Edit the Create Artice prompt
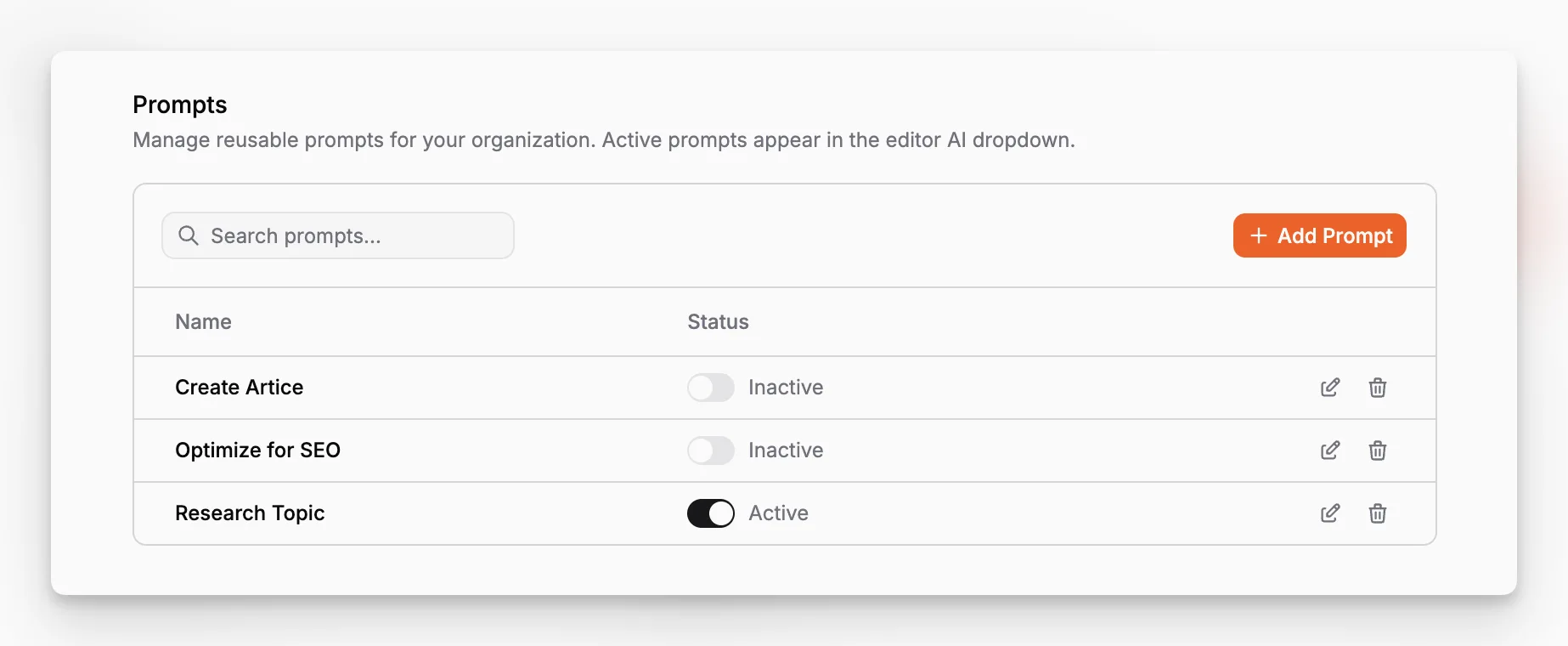Viewport: 1568px width, 646px height. 1330,388
